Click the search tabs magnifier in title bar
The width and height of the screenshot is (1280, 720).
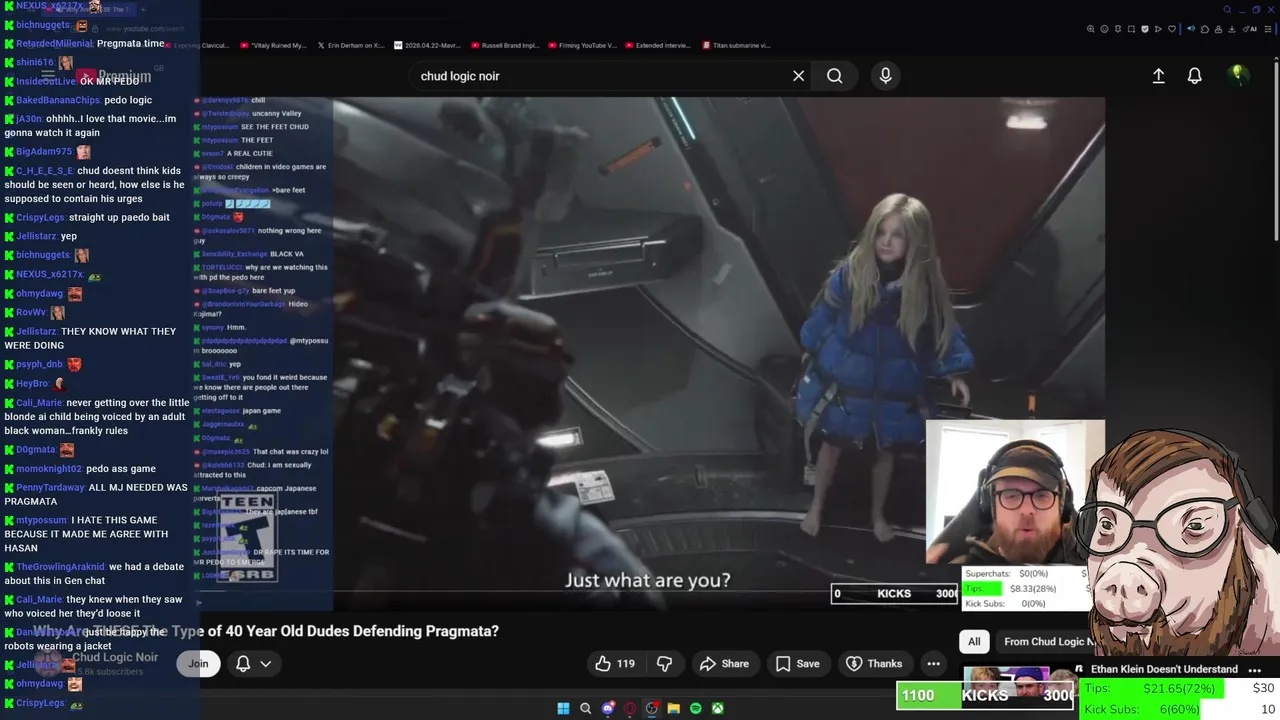coord(1227,10)
